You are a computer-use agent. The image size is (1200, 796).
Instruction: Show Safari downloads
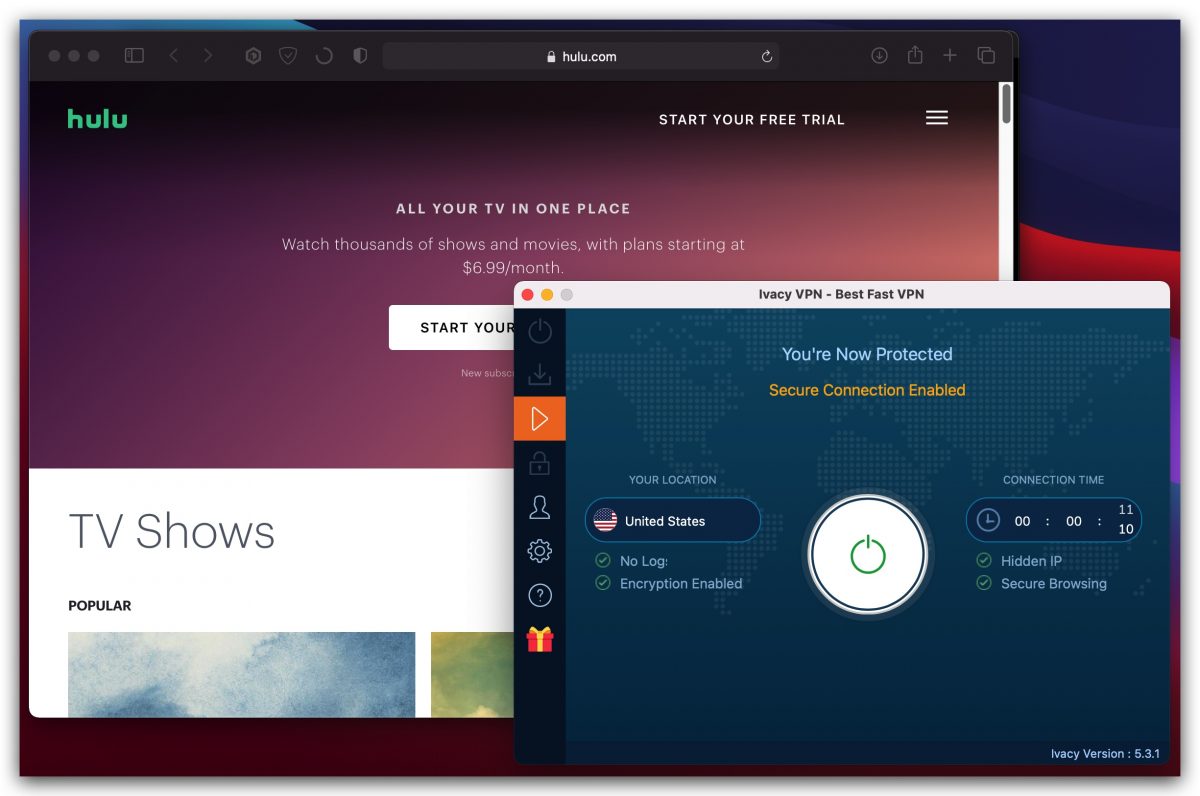pos(879,56)
